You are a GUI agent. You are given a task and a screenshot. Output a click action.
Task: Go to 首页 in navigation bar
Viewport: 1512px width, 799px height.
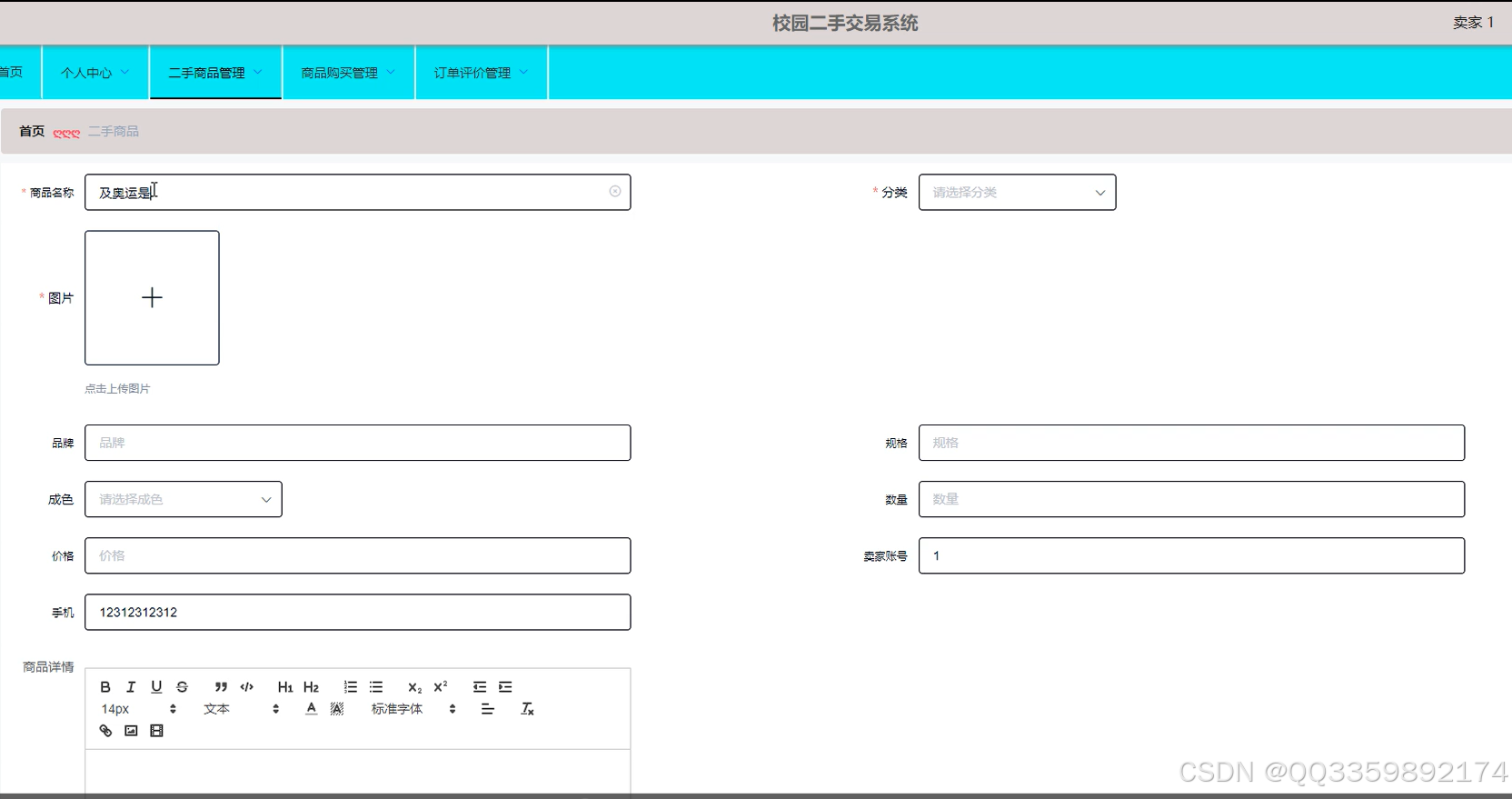[12, 73]
